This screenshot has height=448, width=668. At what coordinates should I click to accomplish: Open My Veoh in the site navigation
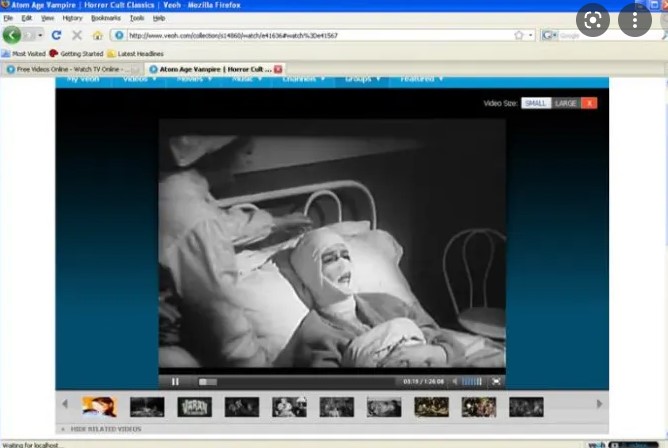pos(83,80)
